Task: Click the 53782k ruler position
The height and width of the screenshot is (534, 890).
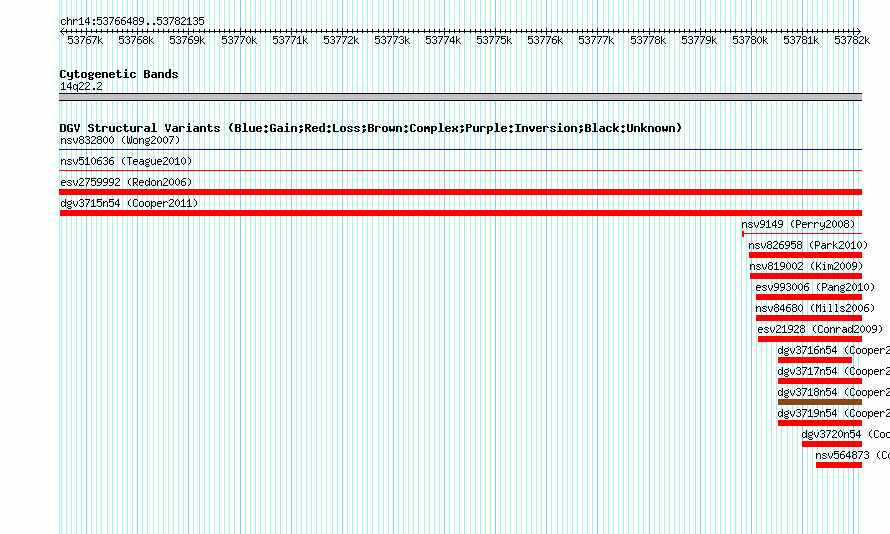Action: point(853,40)
